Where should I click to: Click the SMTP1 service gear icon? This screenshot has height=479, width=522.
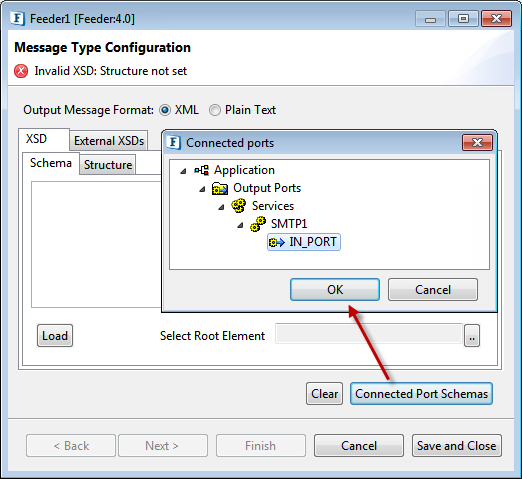258,224
